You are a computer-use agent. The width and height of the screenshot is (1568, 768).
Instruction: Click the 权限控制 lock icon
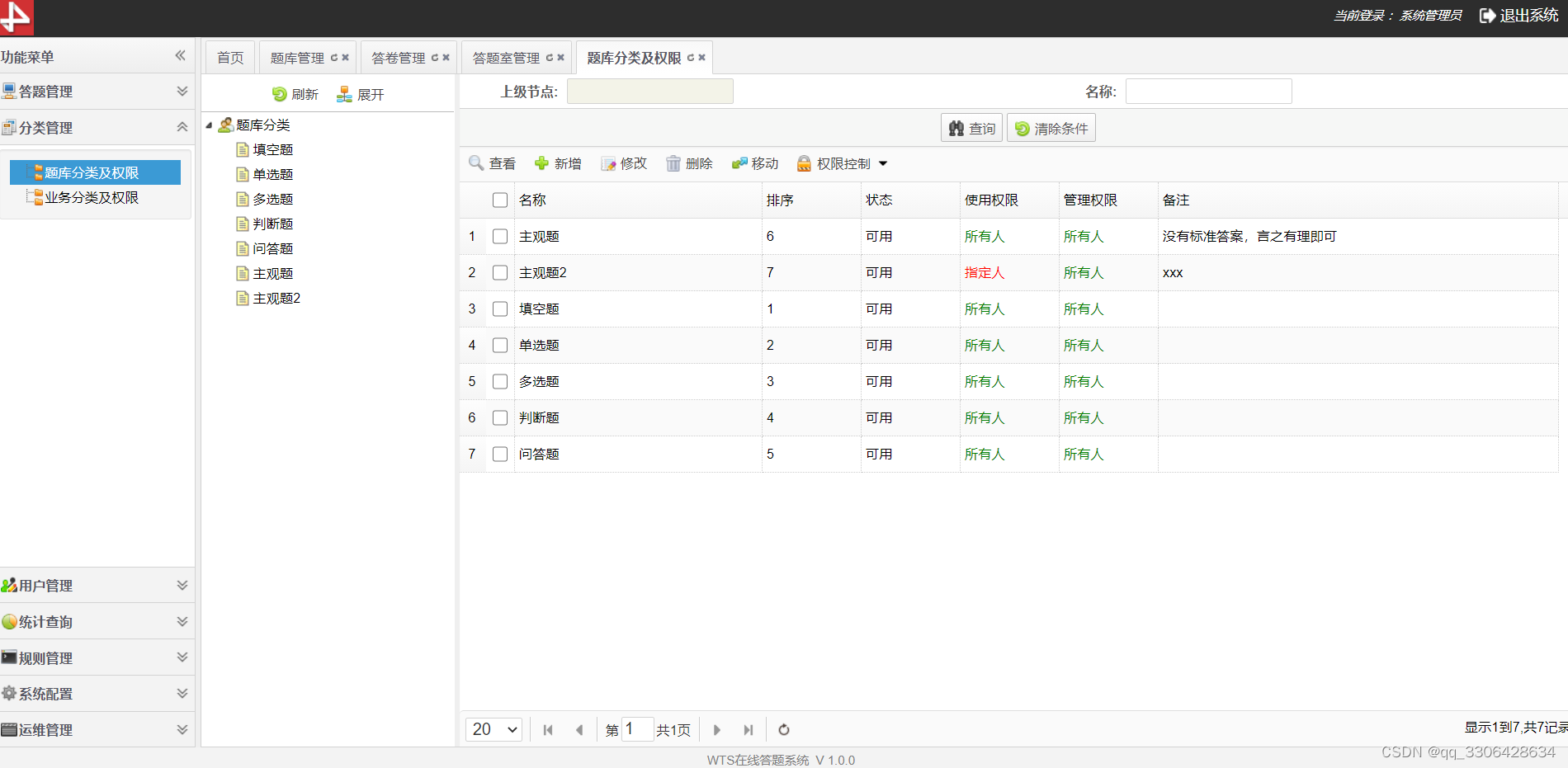click(804, 163)
